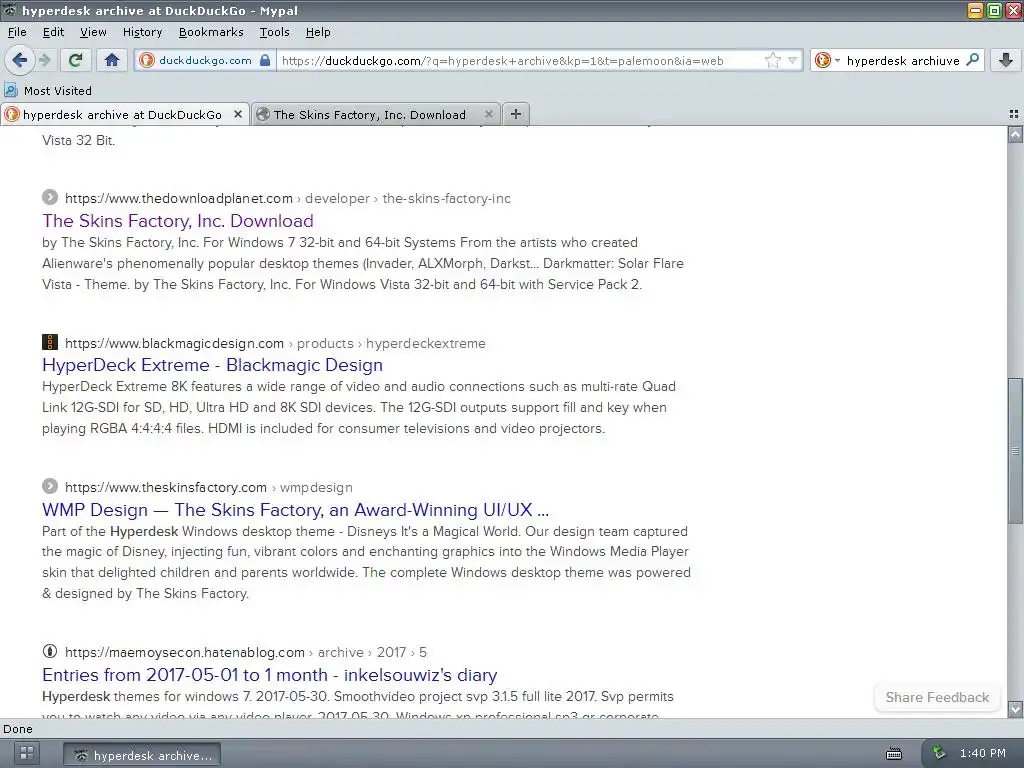Open the Help menu
This screenshot has width=1024, height=768.
pos(317,32)
